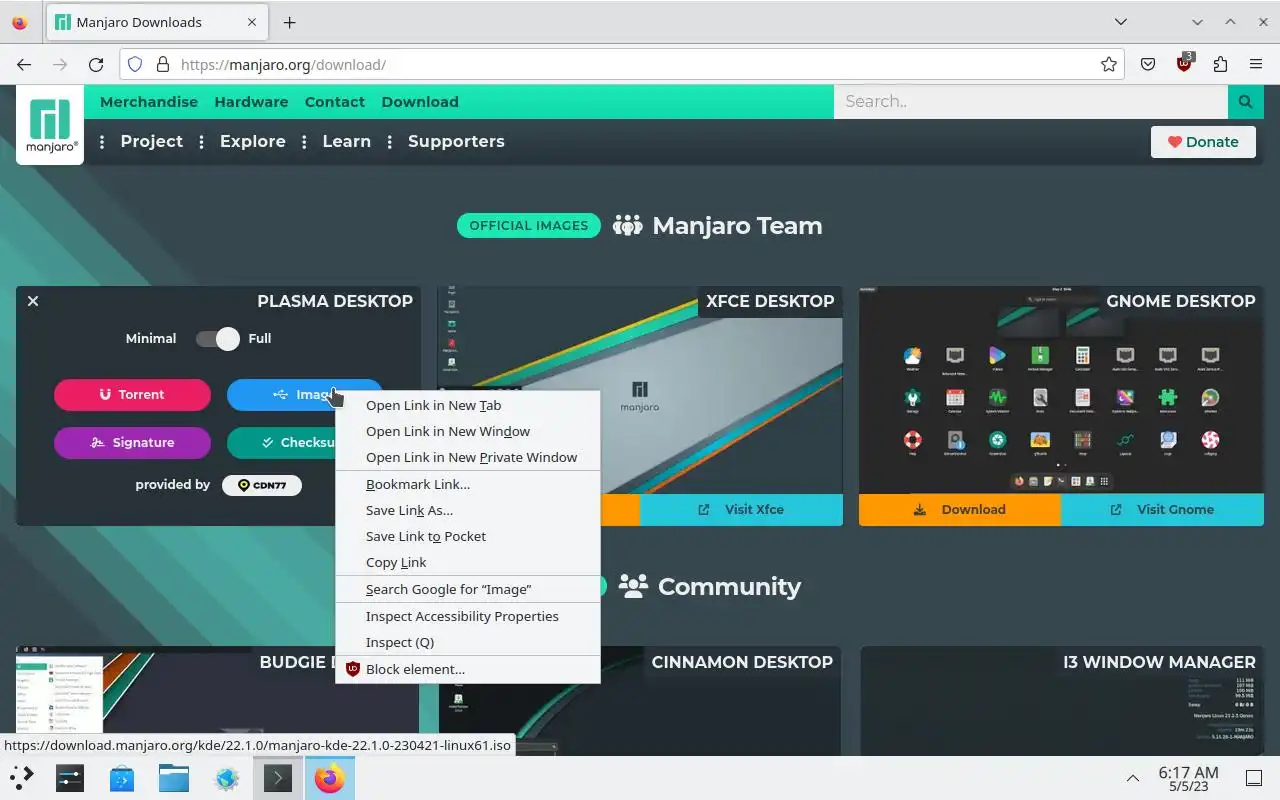Image resolution: width=1280 pixels, height=800 pixels.
Task: Open a new tab with the plus icon
Action: pyautogui.click(x=289, y=22)
